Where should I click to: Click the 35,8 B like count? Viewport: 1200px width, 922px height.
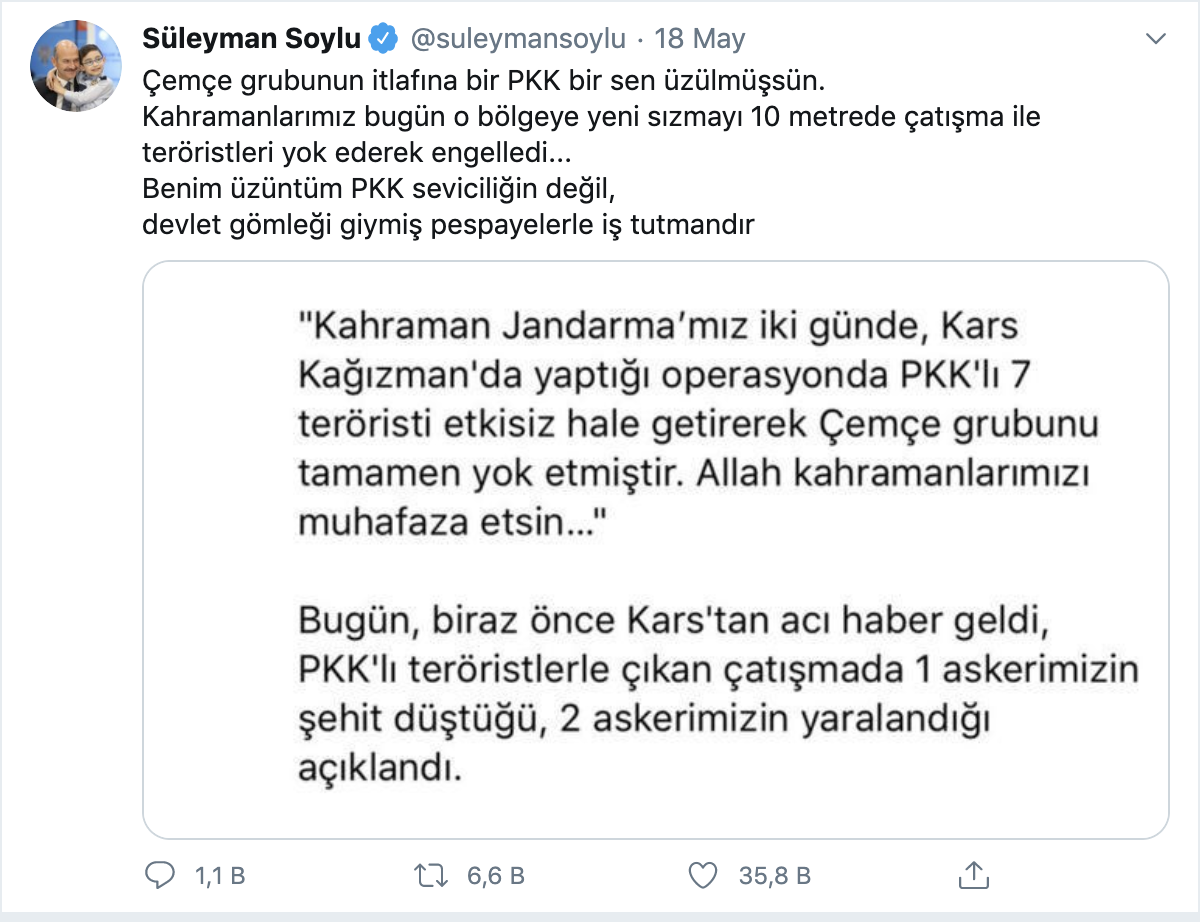[774, 876]
